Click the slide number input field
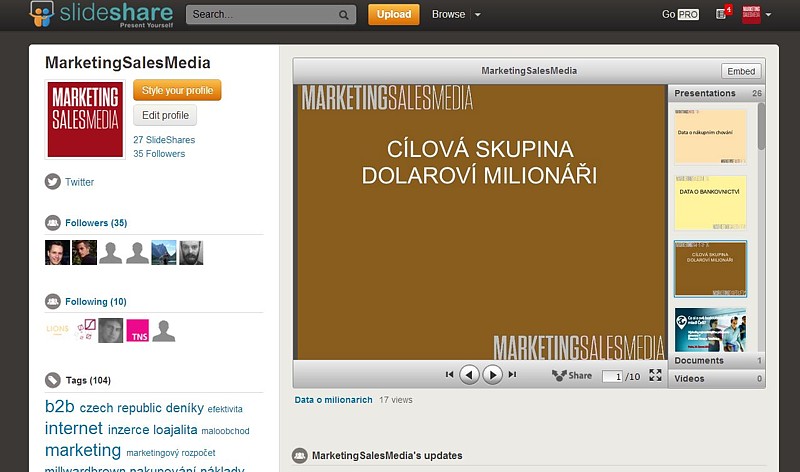The image size is (800, 472). click(x=612, y=377)
